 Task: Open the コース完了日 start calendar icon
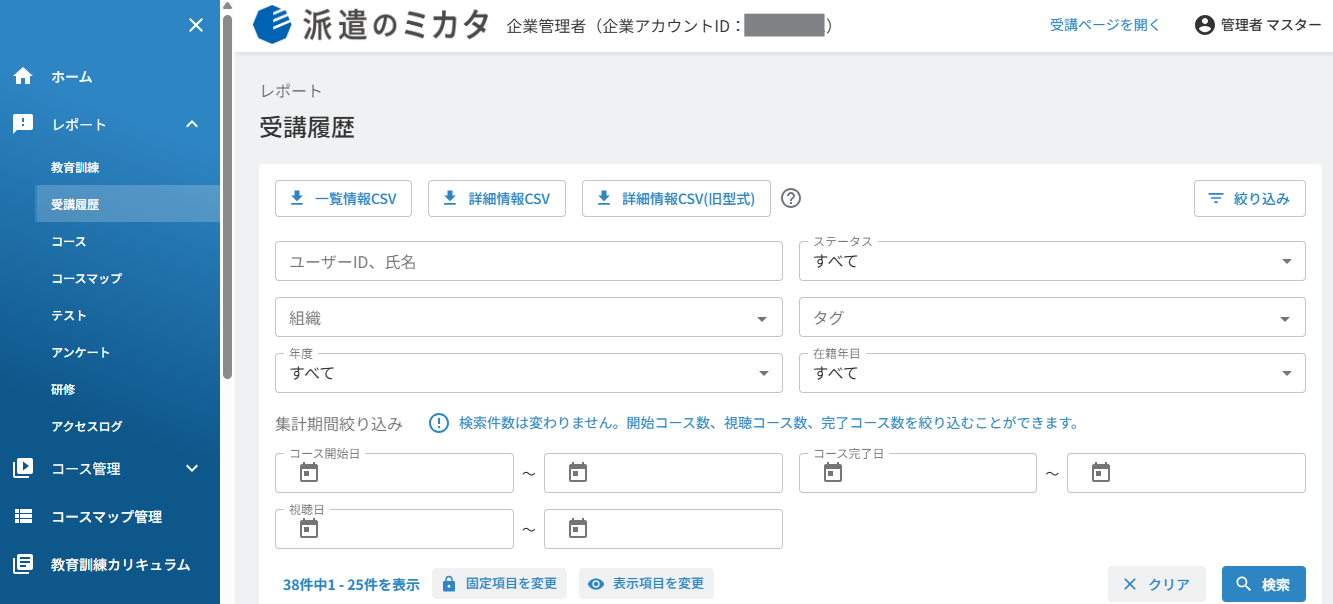pyautogui.click(x=833, y=473)
